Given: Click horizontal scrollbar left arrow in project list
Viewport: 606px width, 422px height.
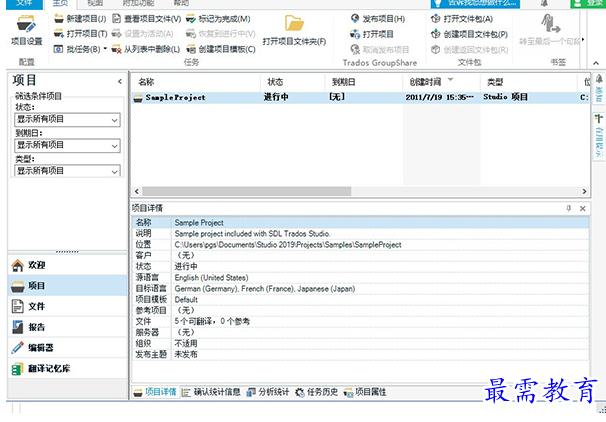Looking at the screenshot, I should pos(137,191).
